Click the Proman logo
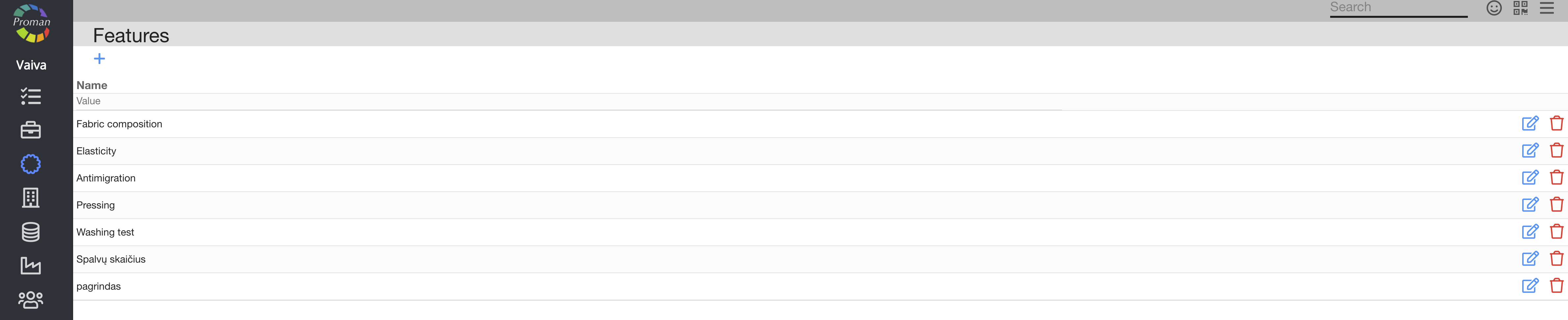 [32, 23]
